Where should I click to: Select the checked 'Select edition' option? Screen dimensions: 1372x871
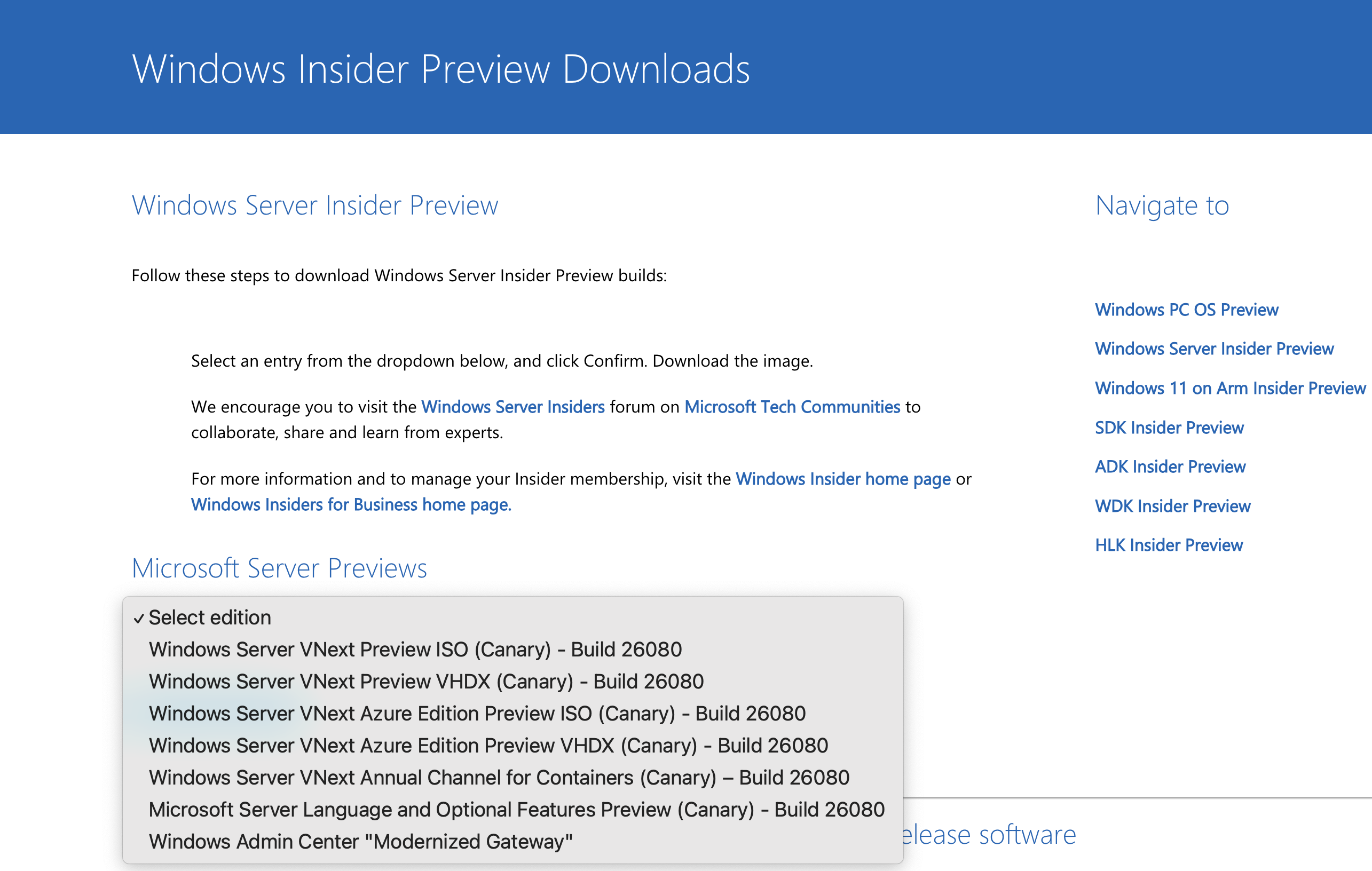513,617
